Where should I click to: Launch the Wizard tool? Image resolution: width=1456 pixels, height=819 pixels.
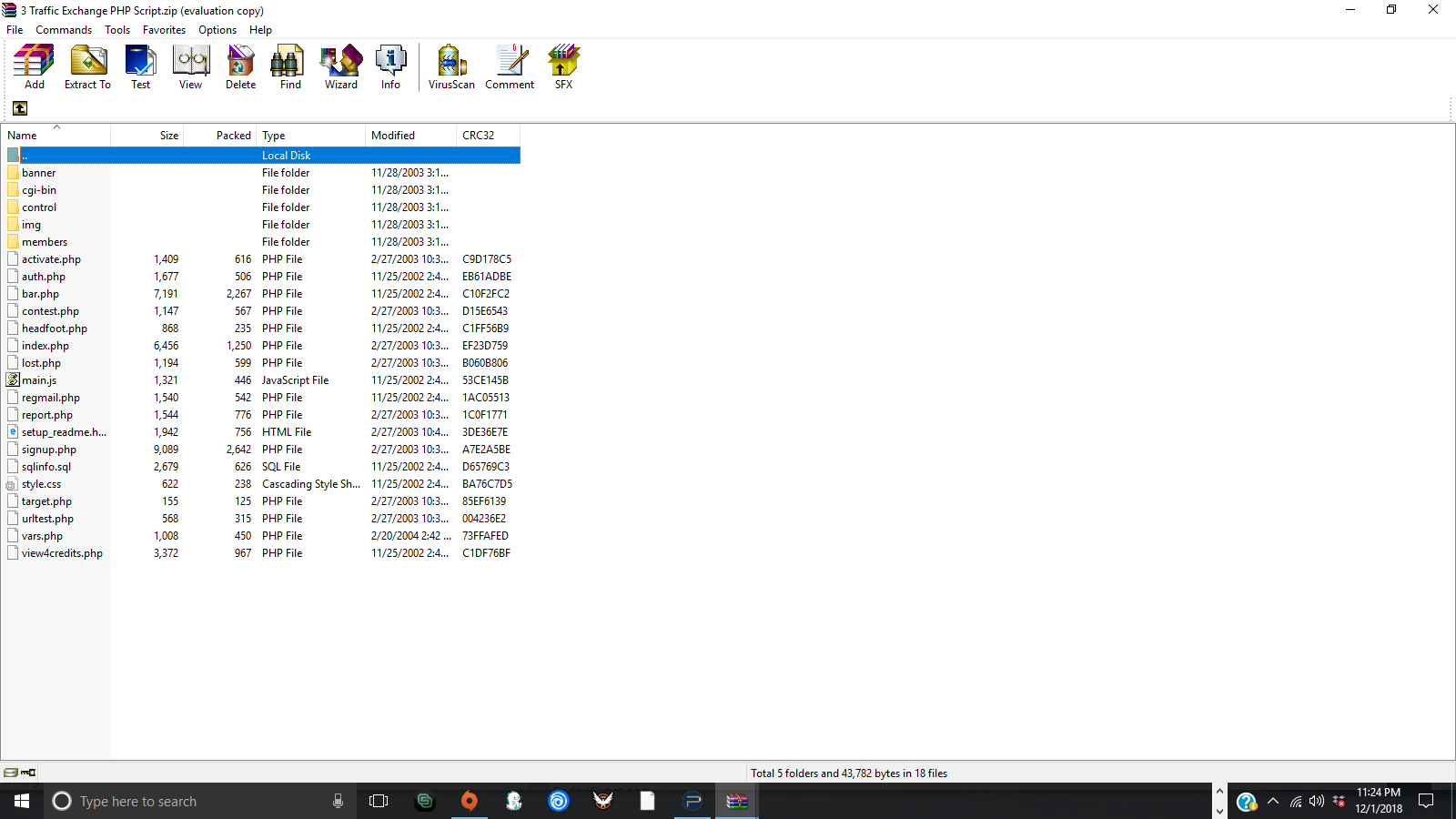(x=340, y=67)
